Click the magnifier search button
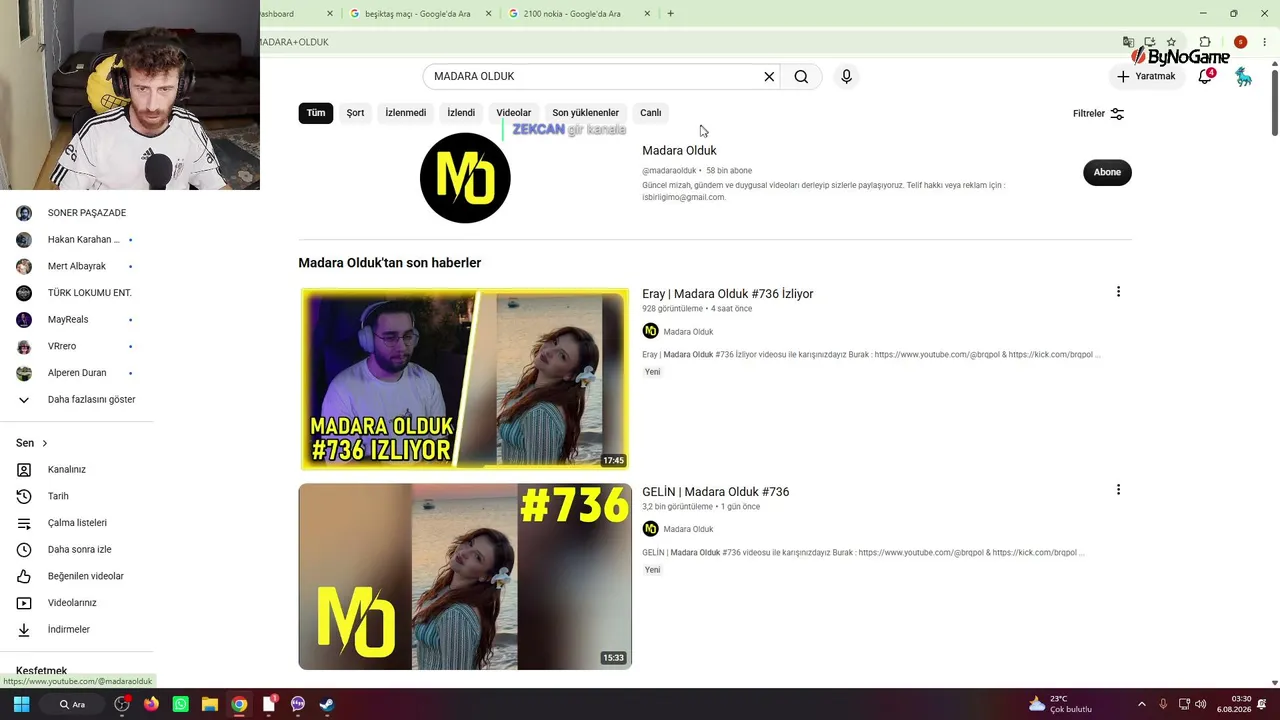The width and height of the screenshot is (1280, 720). (x=801, y=77)
